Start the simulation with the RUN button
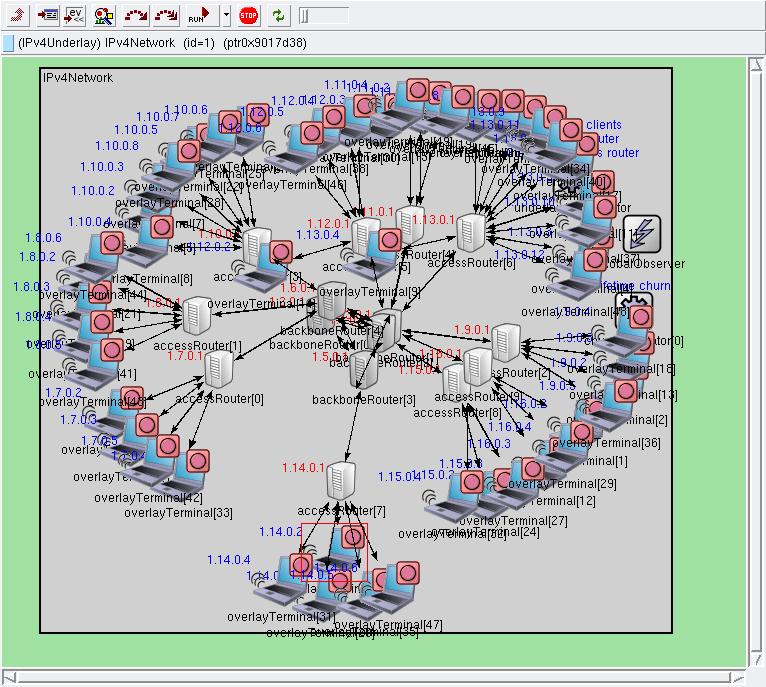Image resolution: width=766 pixels, height=687 pixels. tap(198, 15)
